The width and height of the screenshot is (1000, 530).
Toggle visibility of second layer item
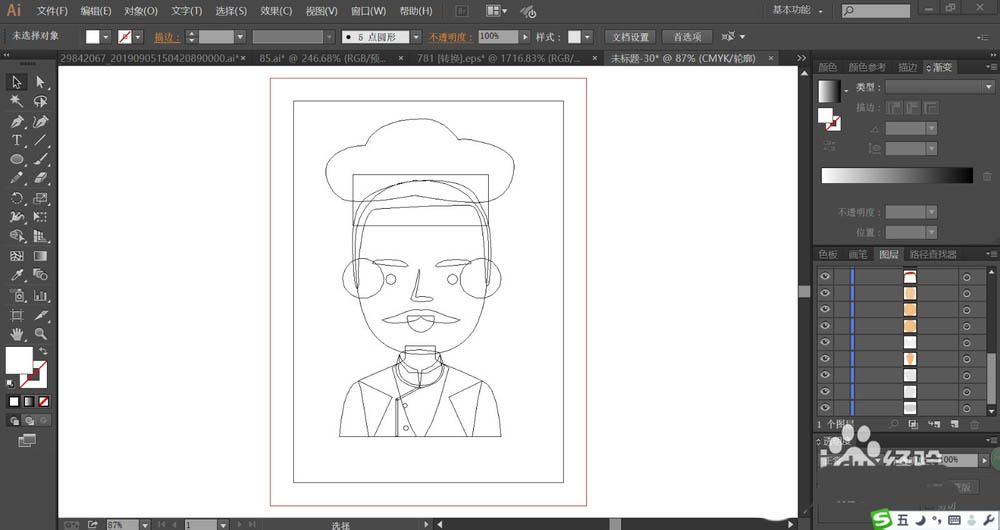(x=825, y=293)
